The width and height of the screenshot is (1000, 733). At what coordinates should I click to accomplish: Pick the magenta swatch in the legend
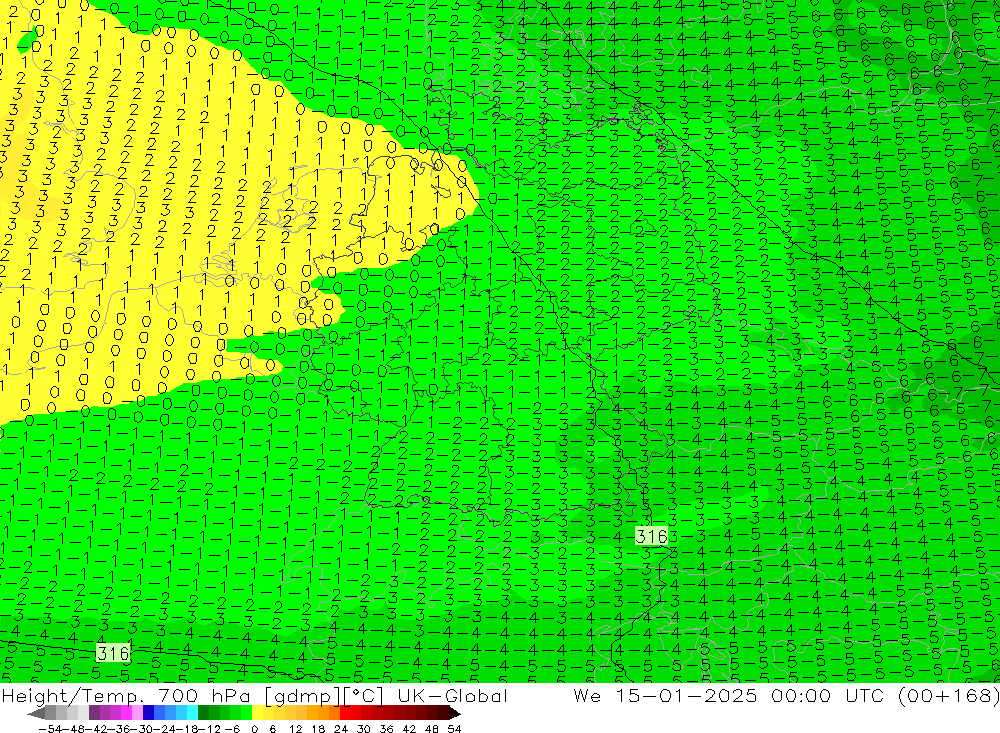coord(126,713)
